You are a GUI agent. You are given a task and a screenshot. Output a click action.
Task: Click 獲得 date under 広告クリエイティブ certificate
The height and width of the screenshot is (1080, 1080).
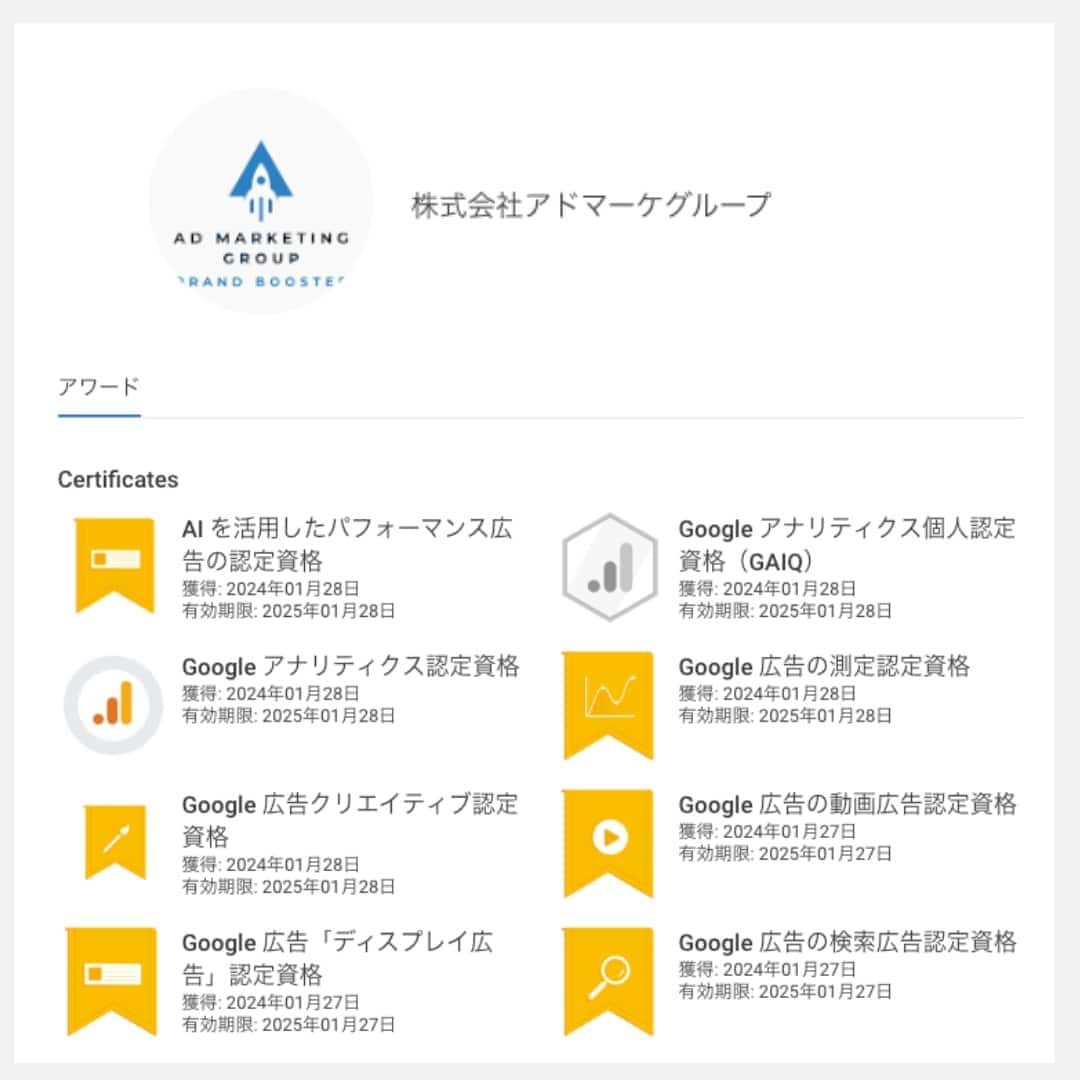271,864
